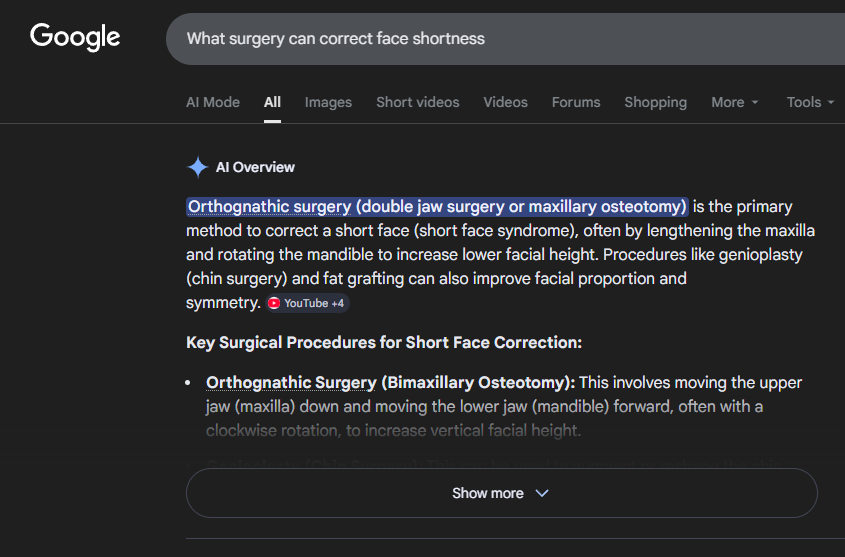Click the Orthognathic Surgery (Bimaxillary Osteotomy) bullet
The image size is (845, 557).
point(390,383)
